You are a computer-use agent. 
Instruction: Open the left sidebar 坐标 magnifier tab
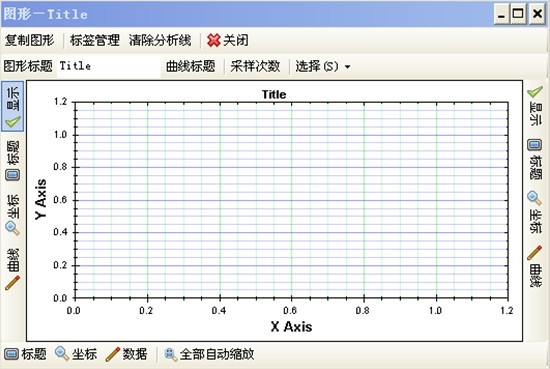[x=13, y=214]
